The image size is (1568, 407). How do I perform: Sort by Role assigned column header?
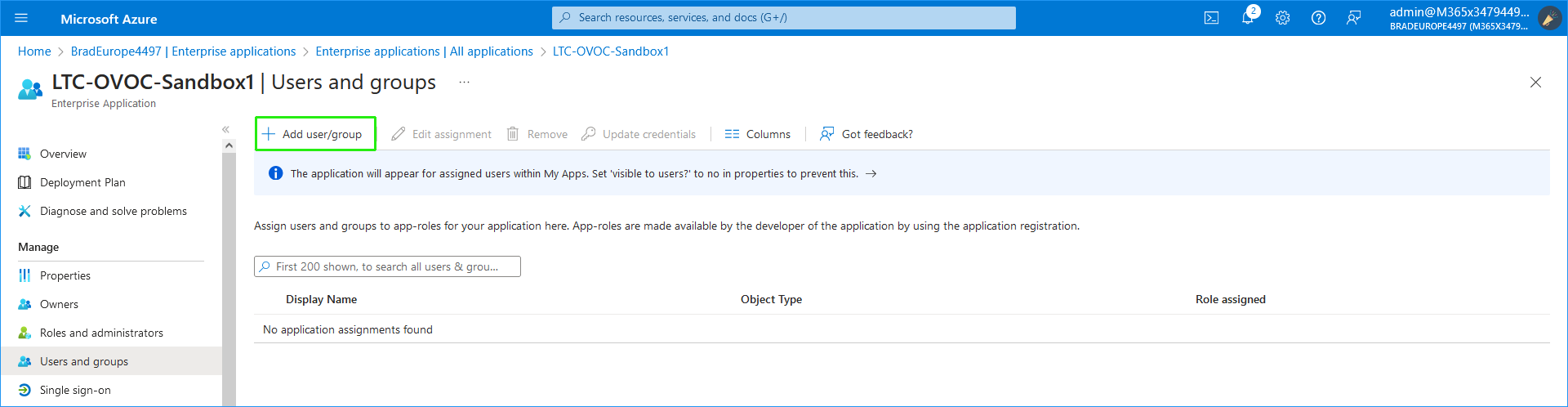1231,299
